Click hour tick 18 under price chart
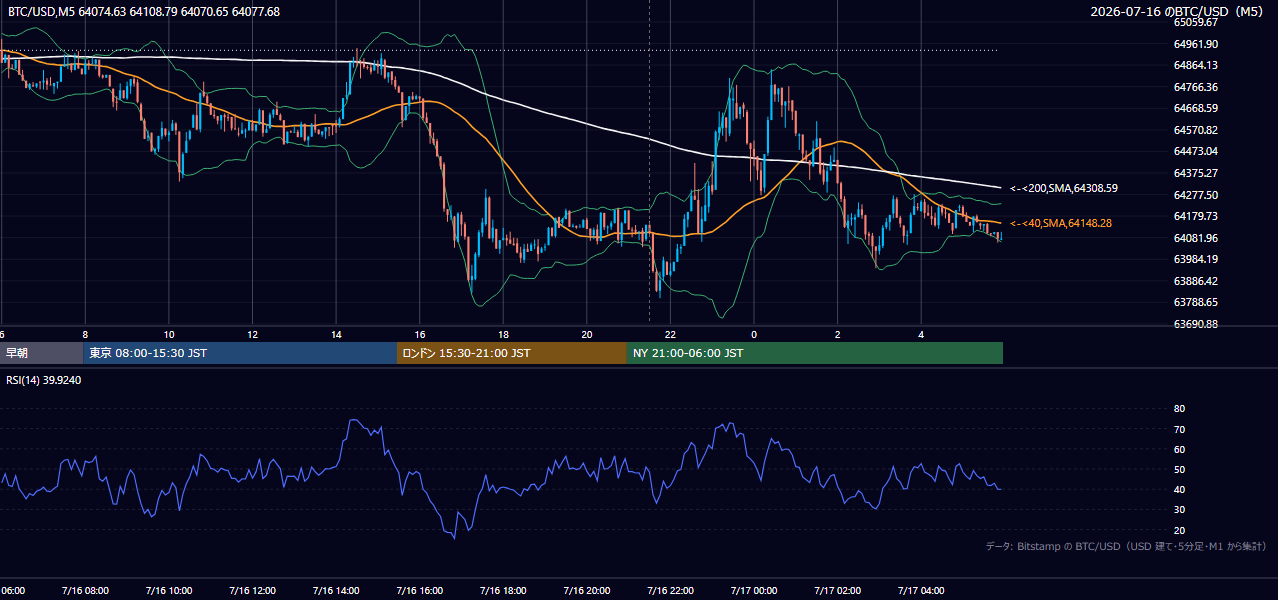 [x=503, y=334]
